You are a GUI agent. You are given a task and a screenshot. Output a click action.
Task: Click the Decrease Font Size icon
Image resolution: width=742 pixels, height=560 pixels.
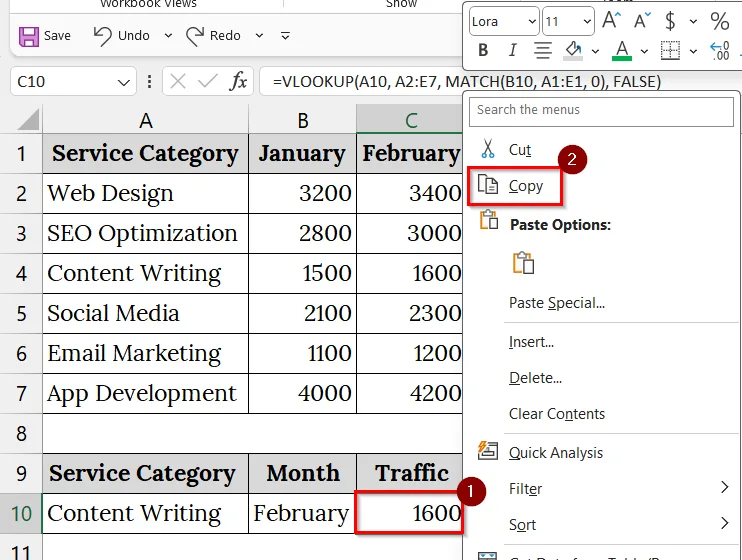tap(642, 21)
